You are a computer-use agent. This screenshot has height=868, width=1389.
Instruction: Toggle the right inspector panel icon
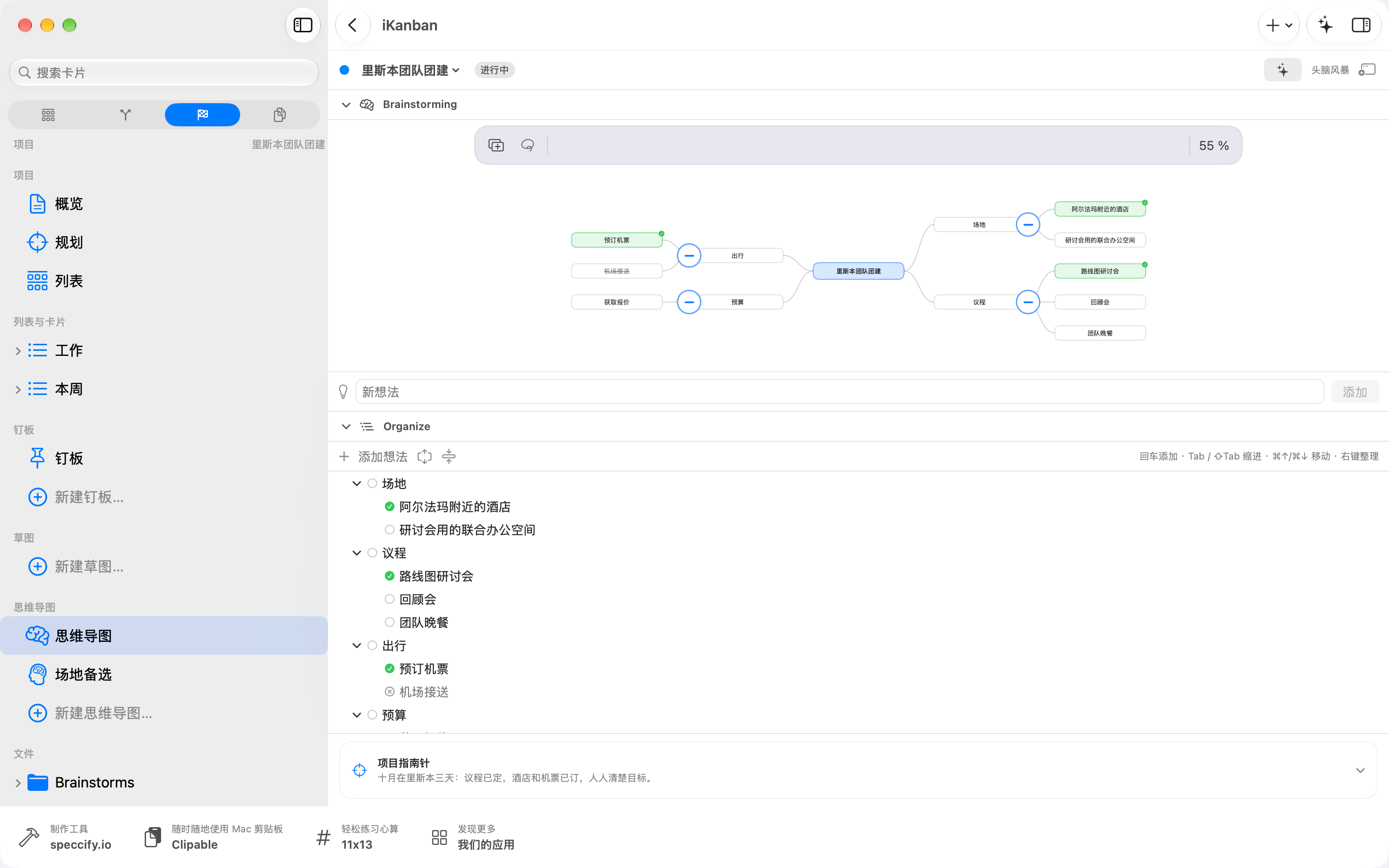1362,25
